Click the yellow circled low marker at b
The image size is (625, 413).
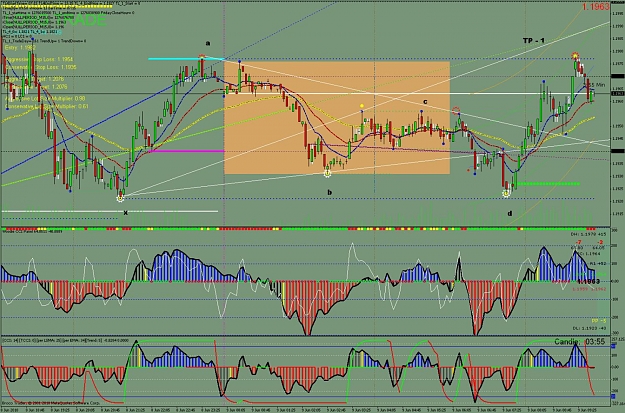(x=327, y=173)
